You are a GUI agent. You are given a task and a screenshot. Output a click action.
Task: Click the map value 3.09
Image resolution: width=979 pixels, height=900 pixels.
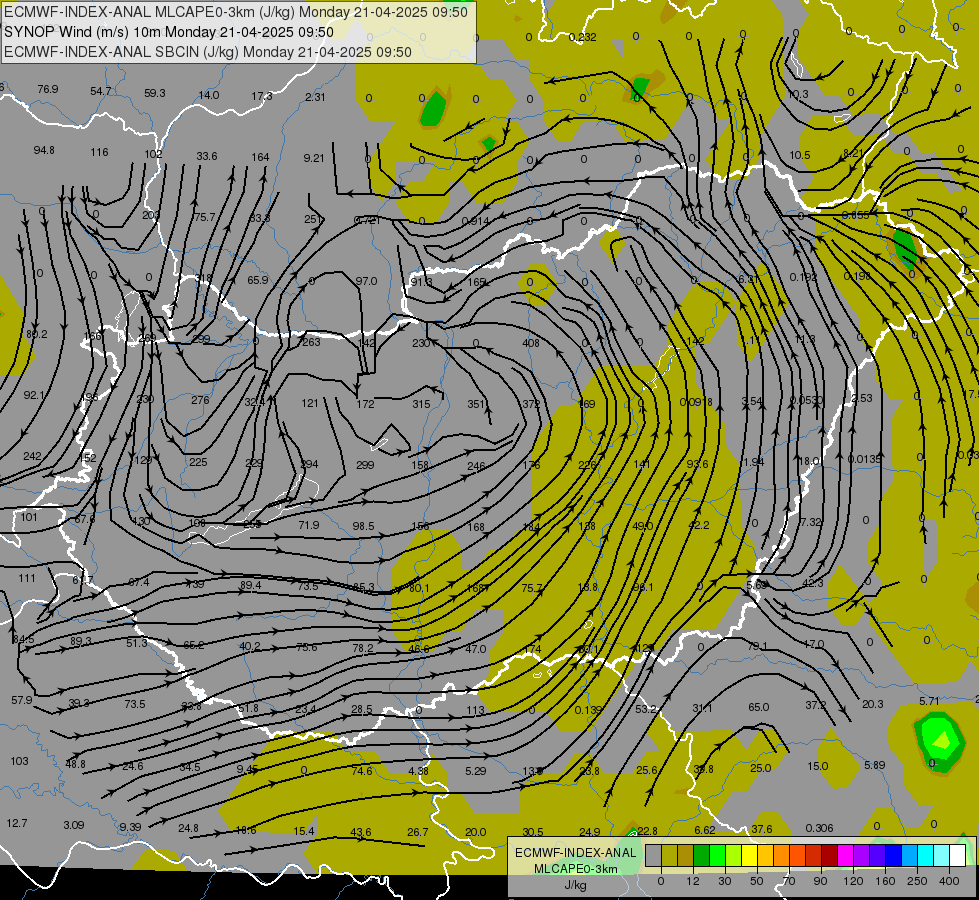(x=74, y=825)
